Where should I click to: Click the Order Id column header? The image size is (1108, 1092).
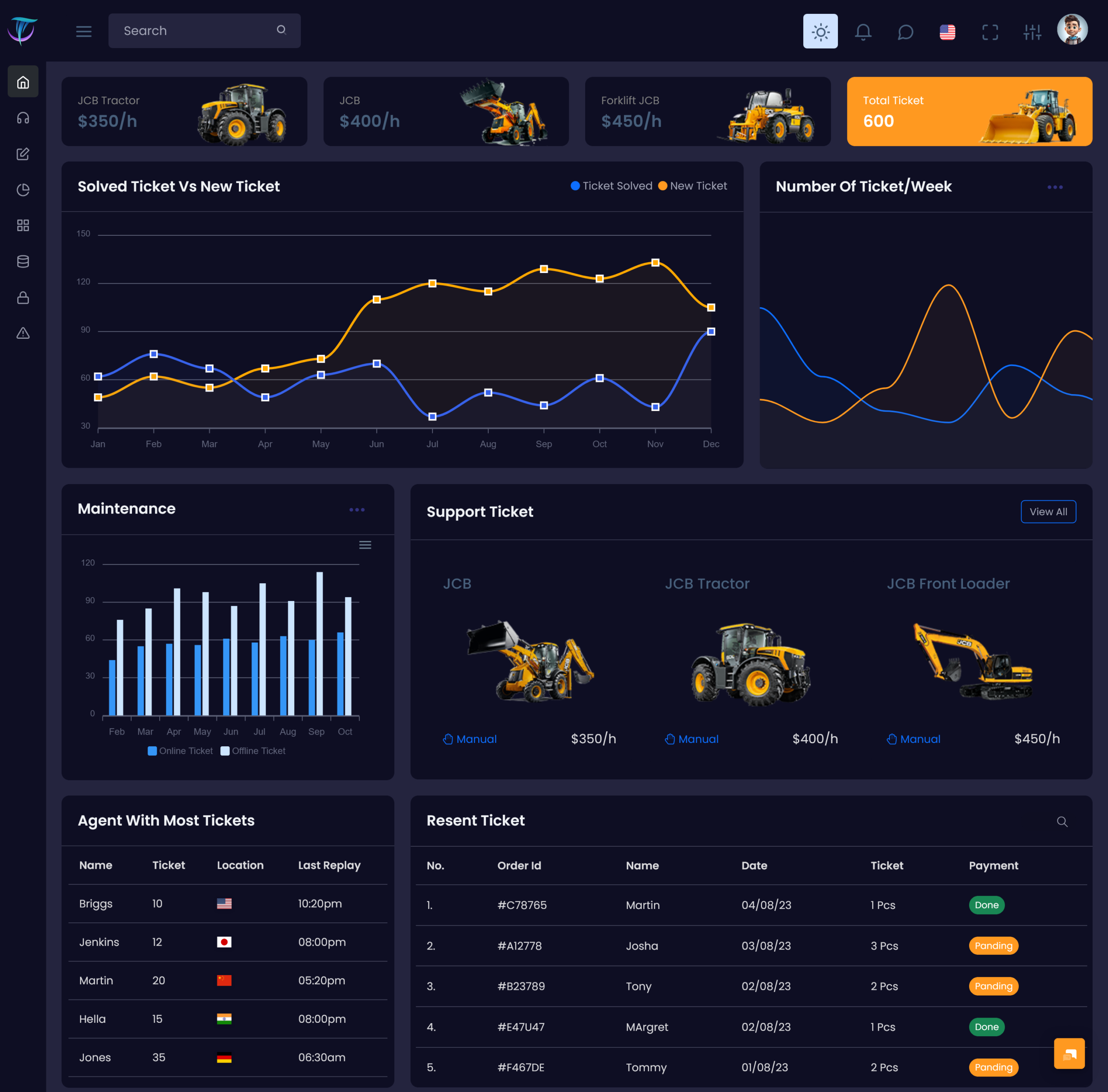click(x=519, y=866)
